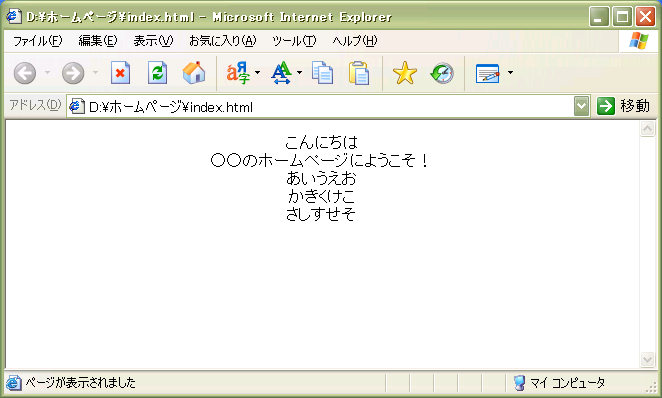Expand the address bar dropdown arrow
This screenshot has height=398, width=662.
[581, 106]
